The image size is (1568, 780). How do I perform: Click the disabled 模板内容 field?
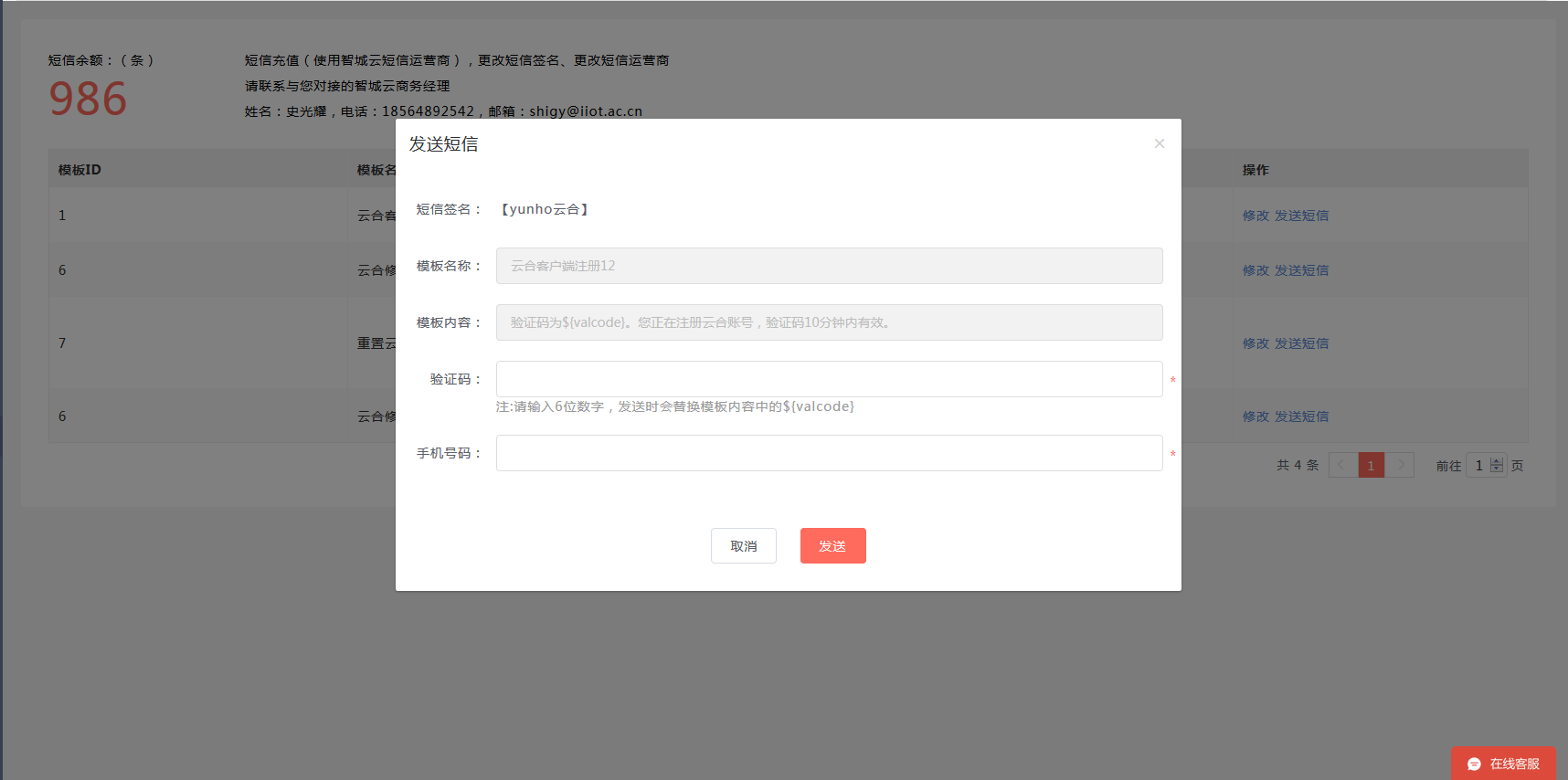point(830,322)
